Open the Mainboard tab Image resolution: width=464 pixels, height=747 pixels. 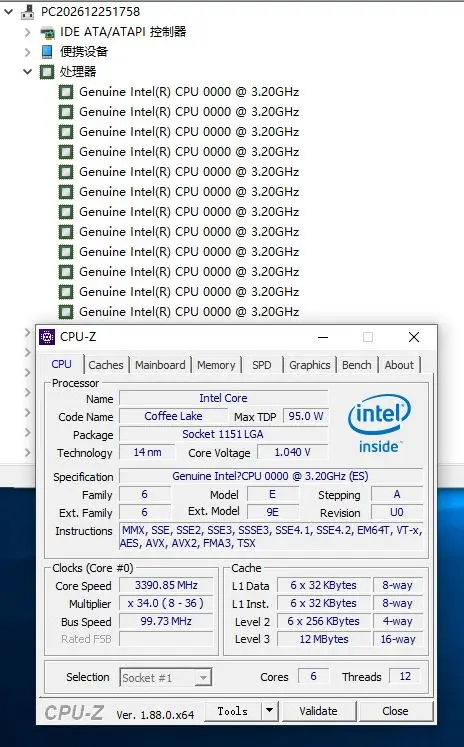160,365
